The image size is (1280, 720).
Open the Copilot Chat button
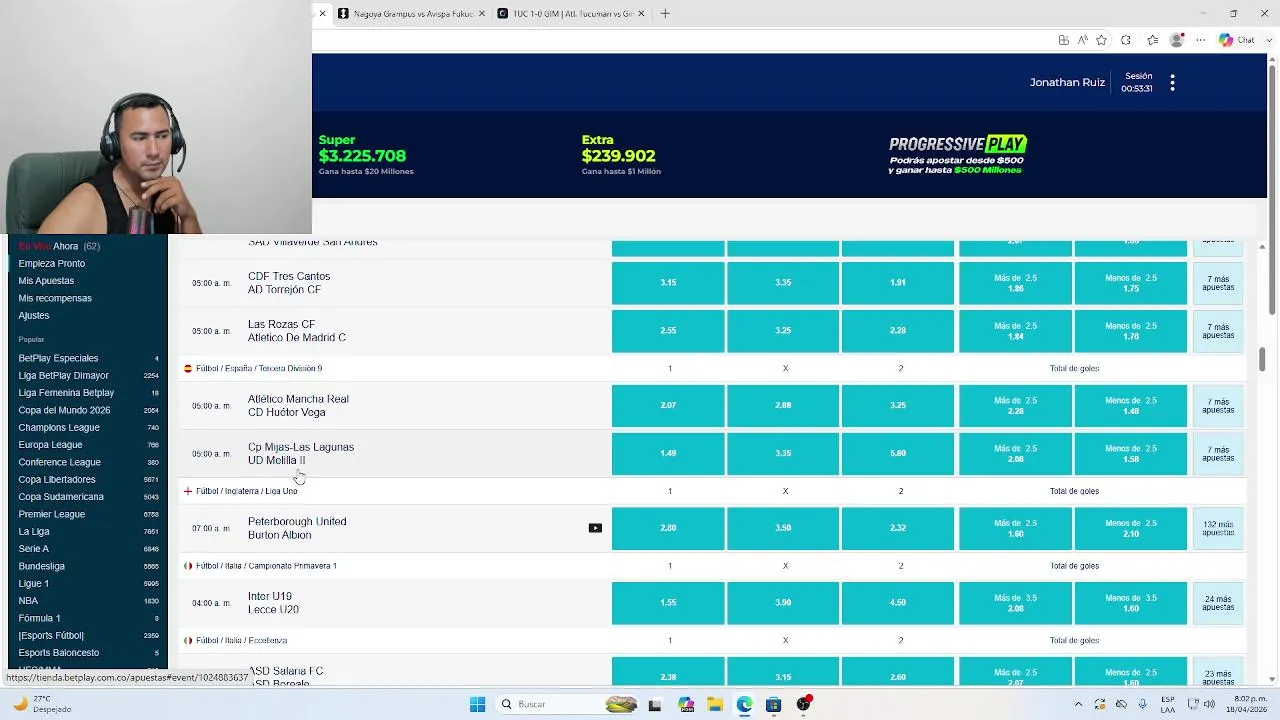pos(1237,40)
